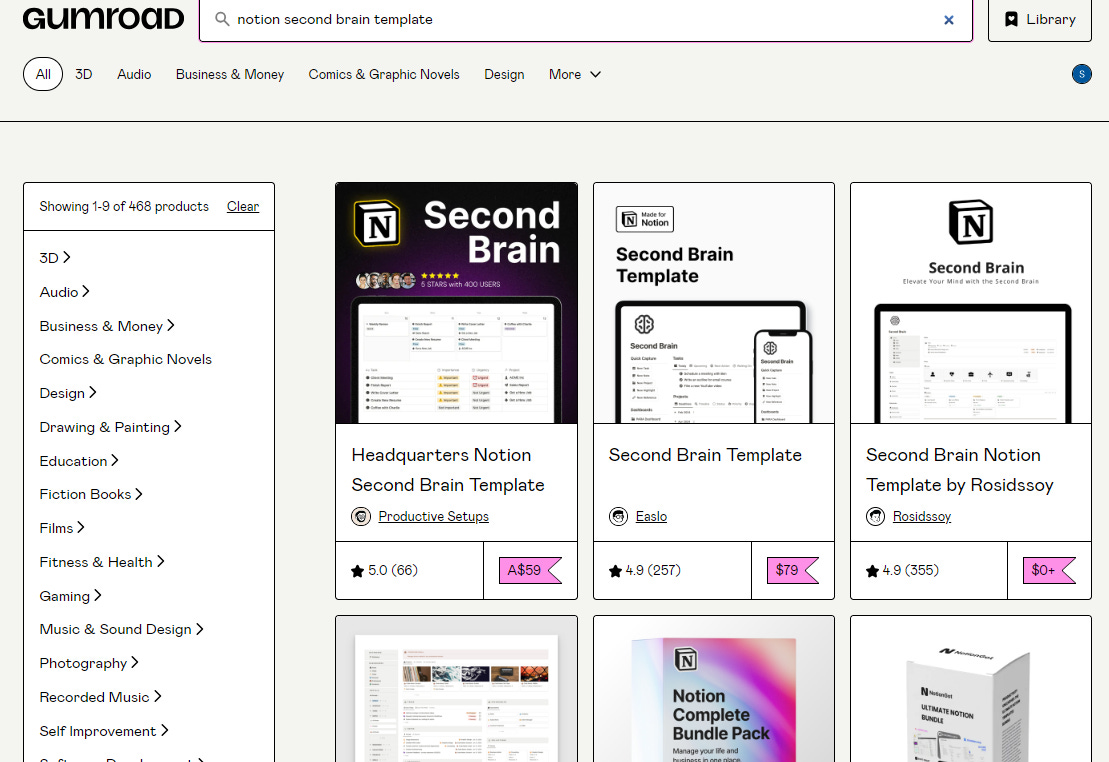Click the $79 price tag
The image size is (1109, 762).
pyautogui.click(x=793, y=570)
